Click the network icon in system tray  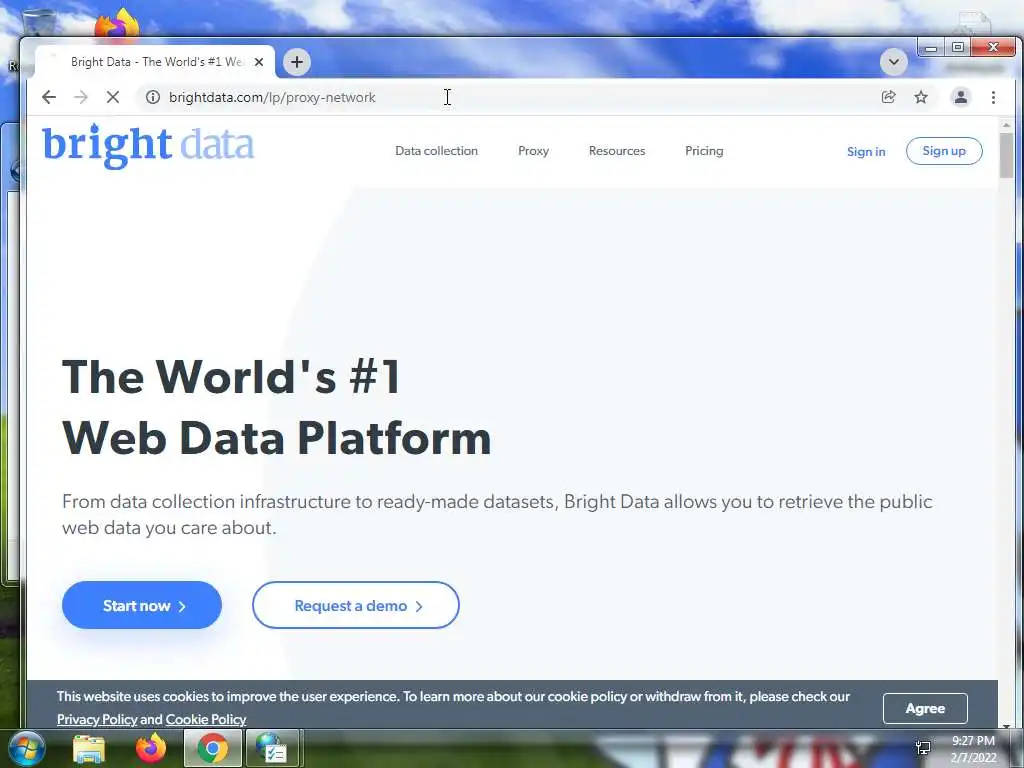[923, 748]
